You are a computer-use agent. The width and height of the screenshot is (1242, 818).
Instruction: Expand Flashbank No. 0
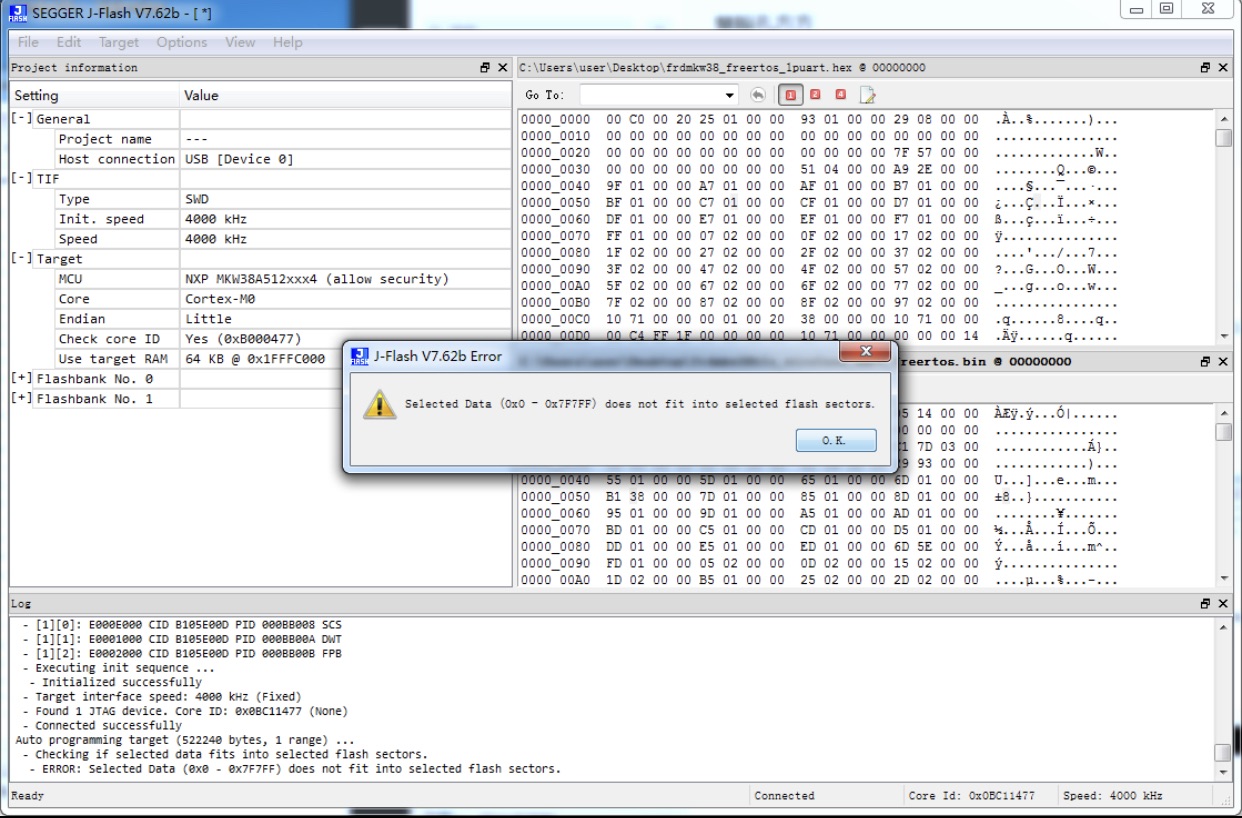(x=21, y=379)
